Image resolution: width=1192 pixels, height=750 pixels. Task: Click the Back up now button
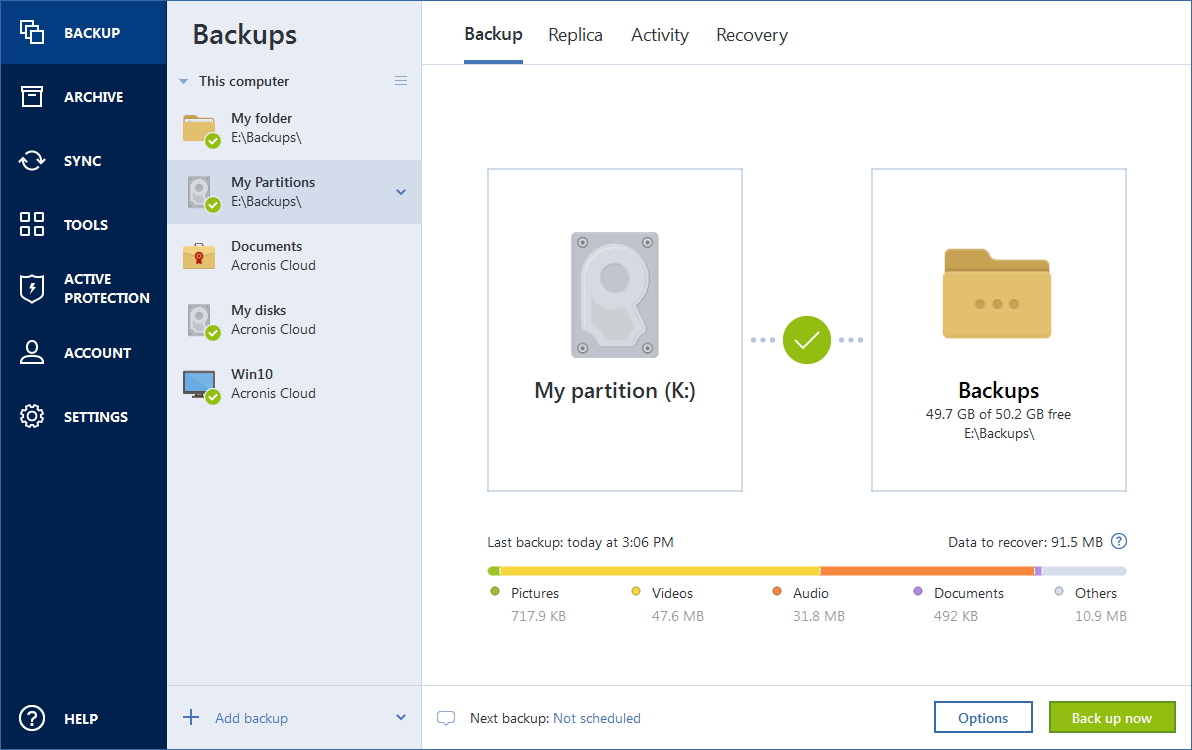[1112, 717]
